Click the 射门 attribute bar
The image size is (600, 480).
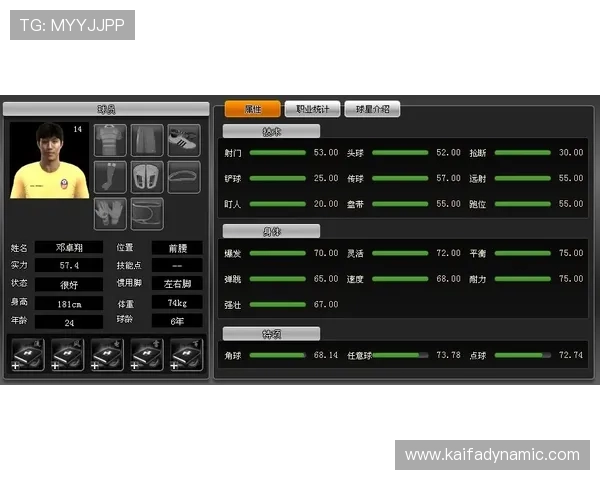coord(277,153)
